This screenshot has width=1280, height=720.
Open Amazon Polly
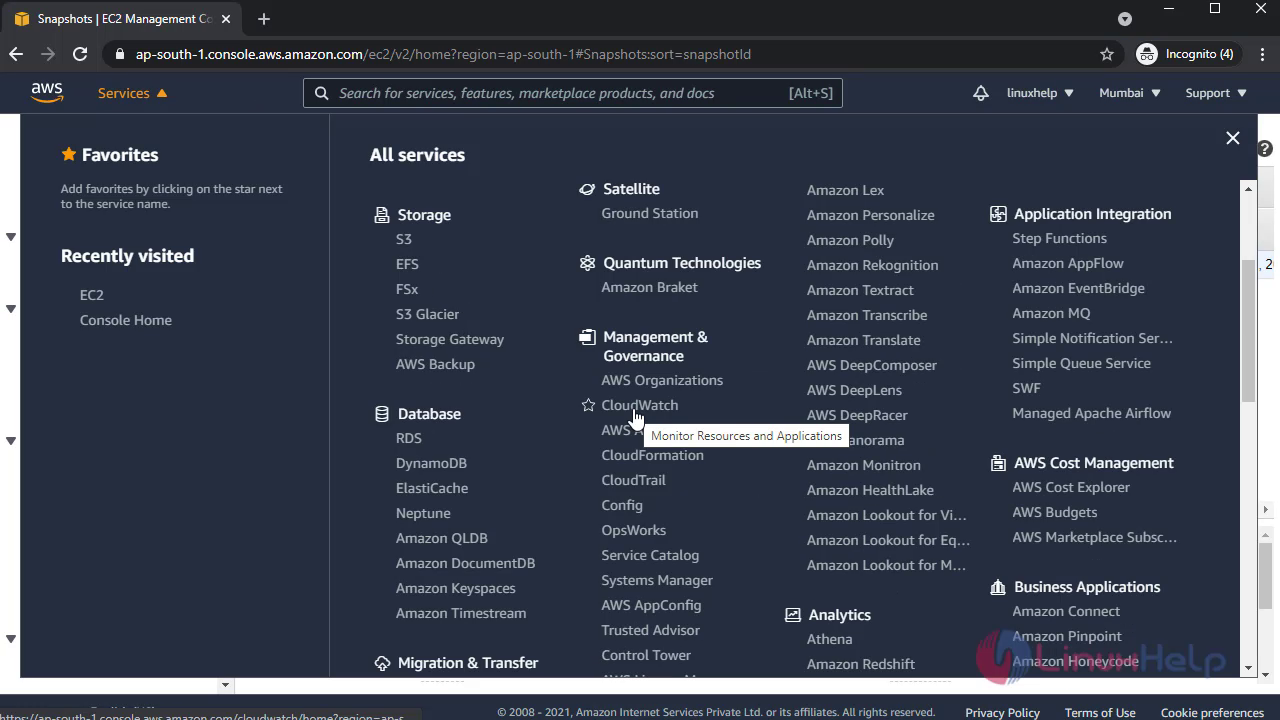coord(850,240)
